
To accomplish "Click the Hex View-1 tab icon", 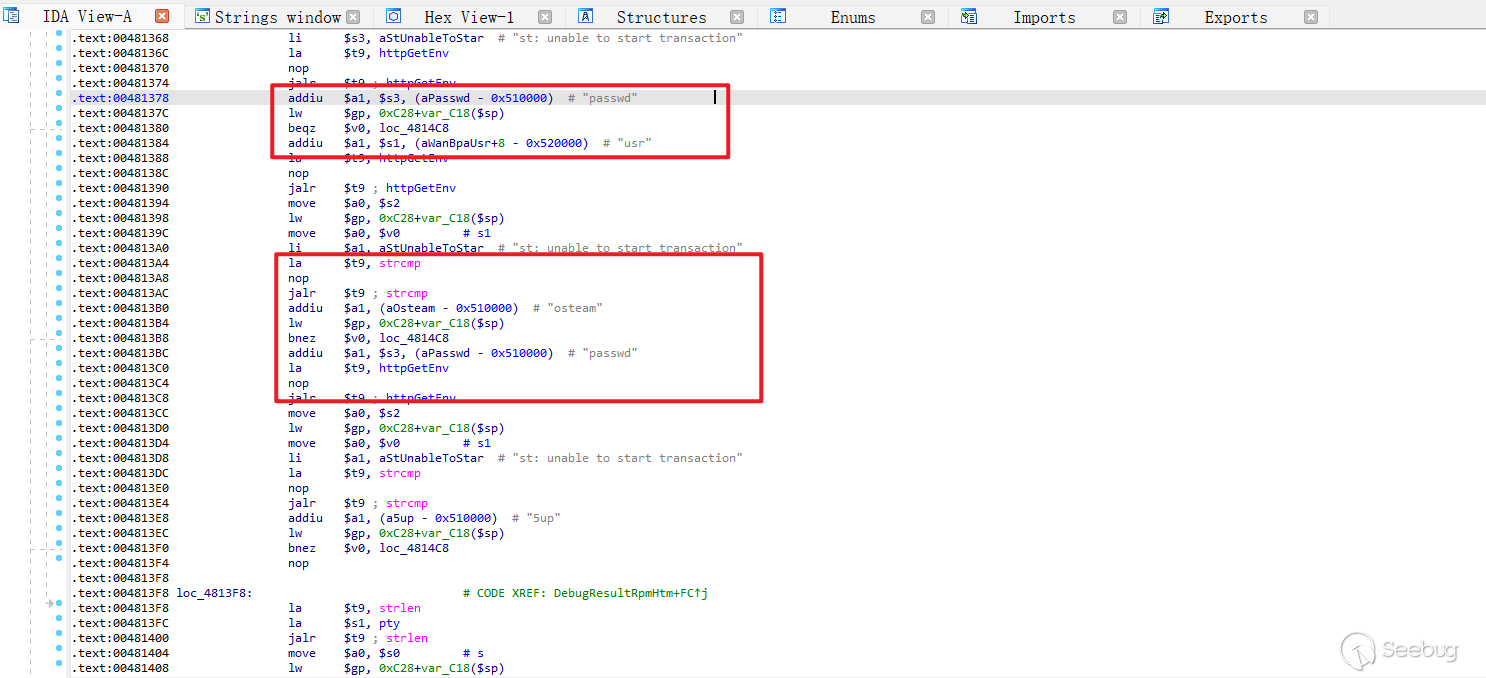I will tap(394, 17).
